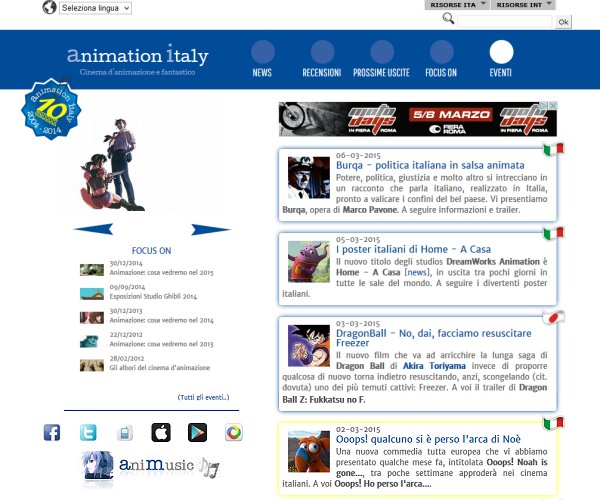
Task: Click the Ooops orange creature thumbnail
Action: click(x=309, y=451)
